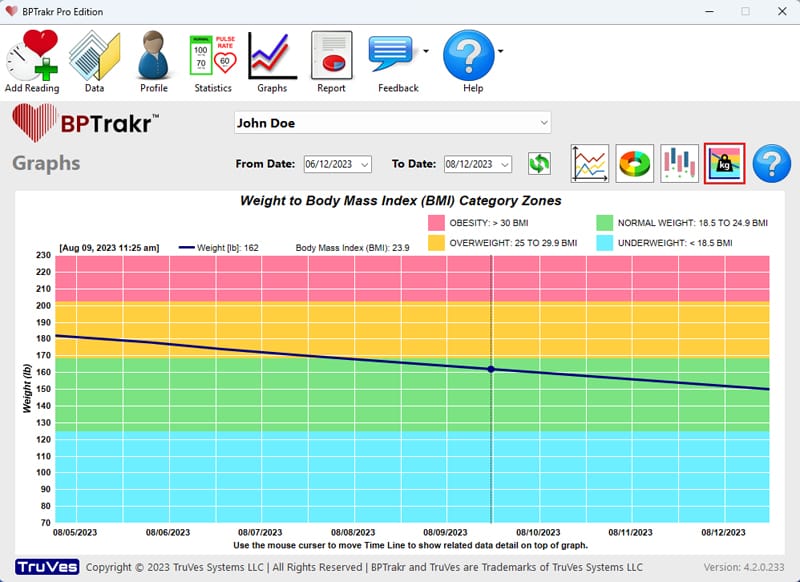
Task: Switch to the line chart graph
Action: point(590,164)
